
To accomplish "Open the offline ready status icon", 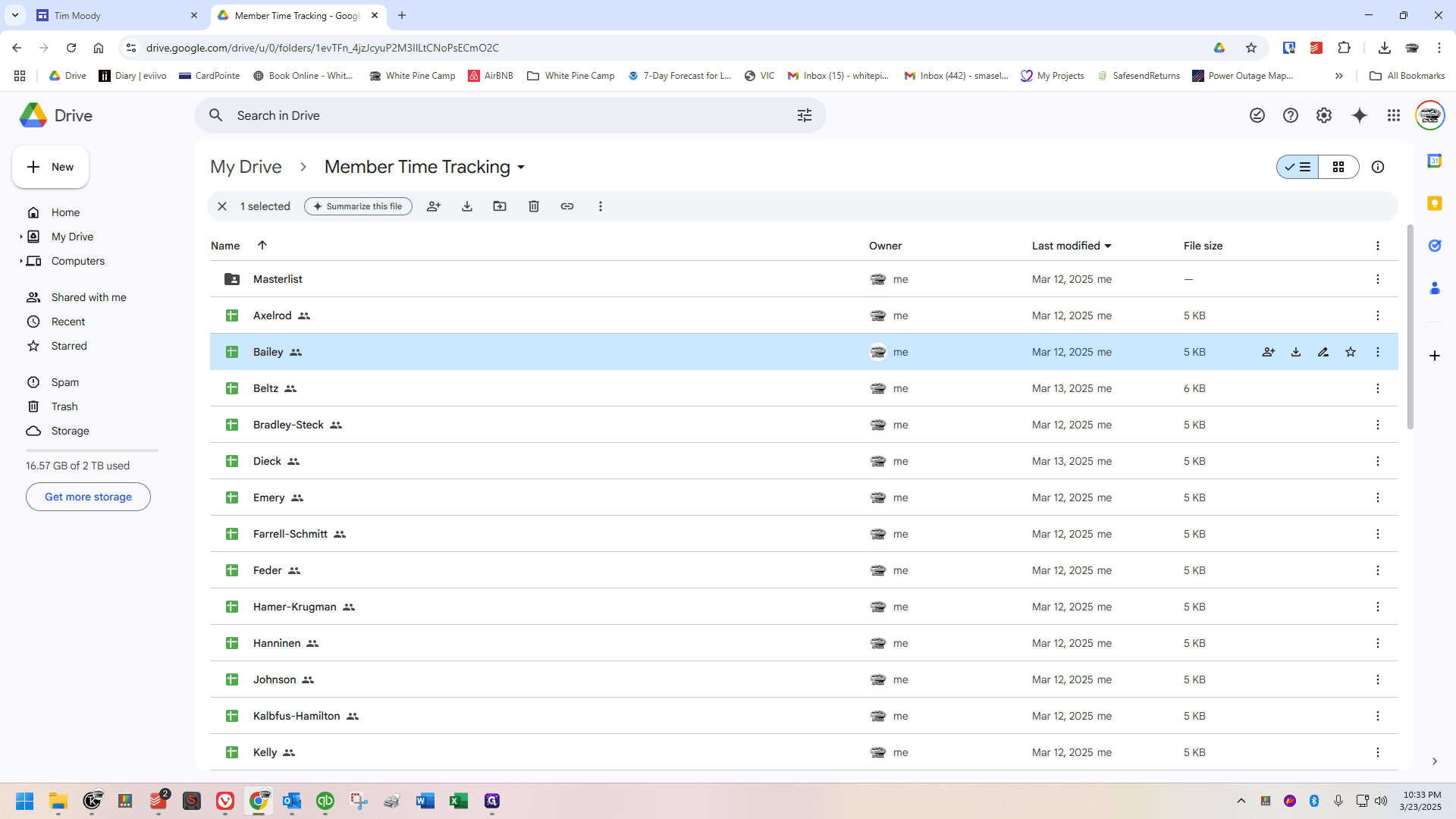I will click(1257, 115).
